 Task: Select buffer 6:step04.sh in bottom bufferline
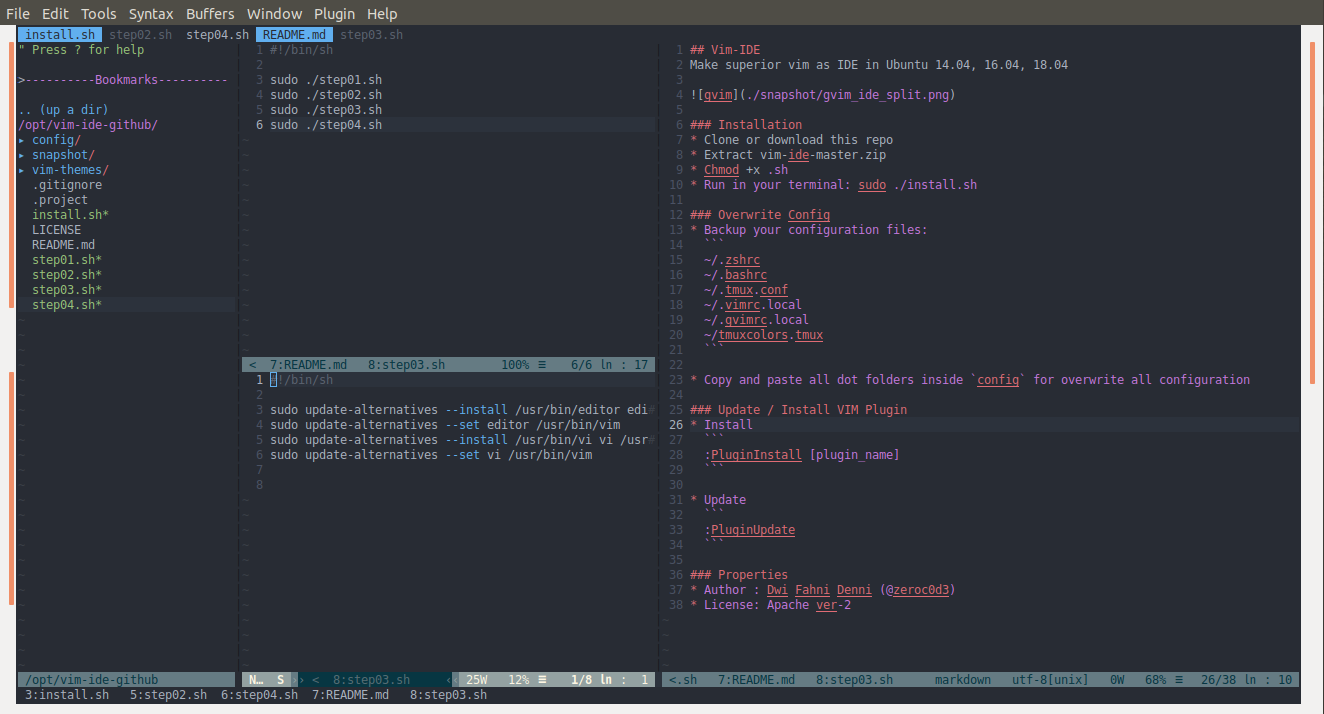260,694
